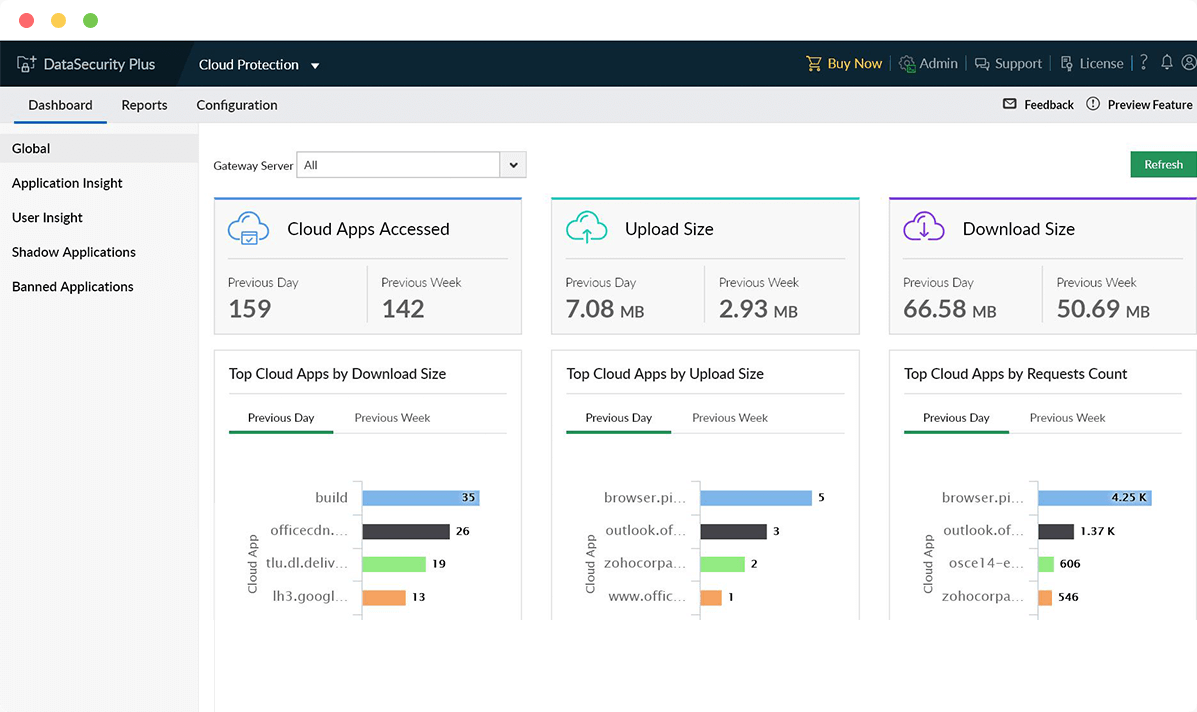Click the shopping cart Buy Now icon
The image size is (1197, 712).
click(814, 64)
